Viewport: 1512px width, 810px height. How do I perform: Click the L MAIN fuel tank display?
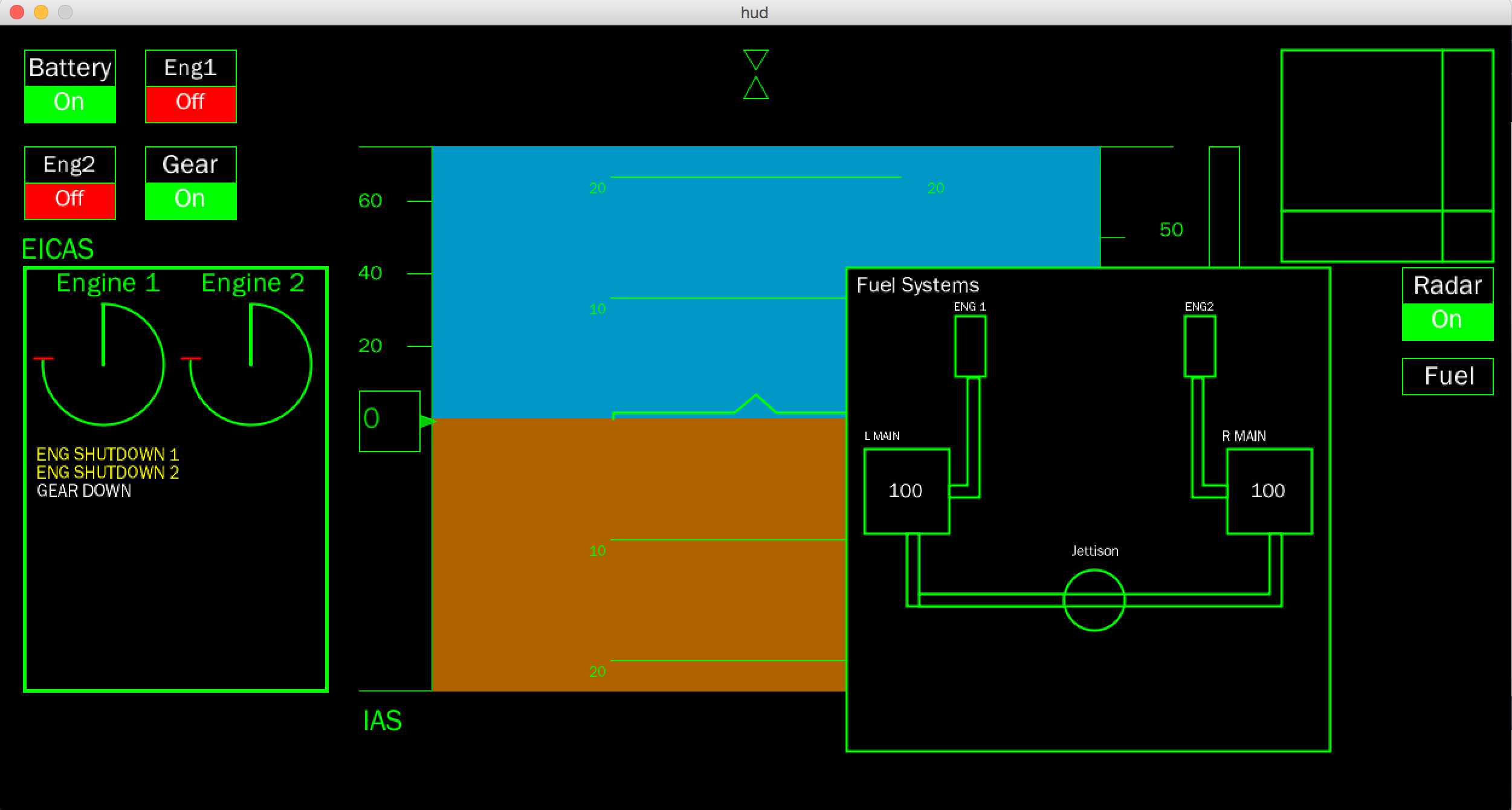(905, 490)
